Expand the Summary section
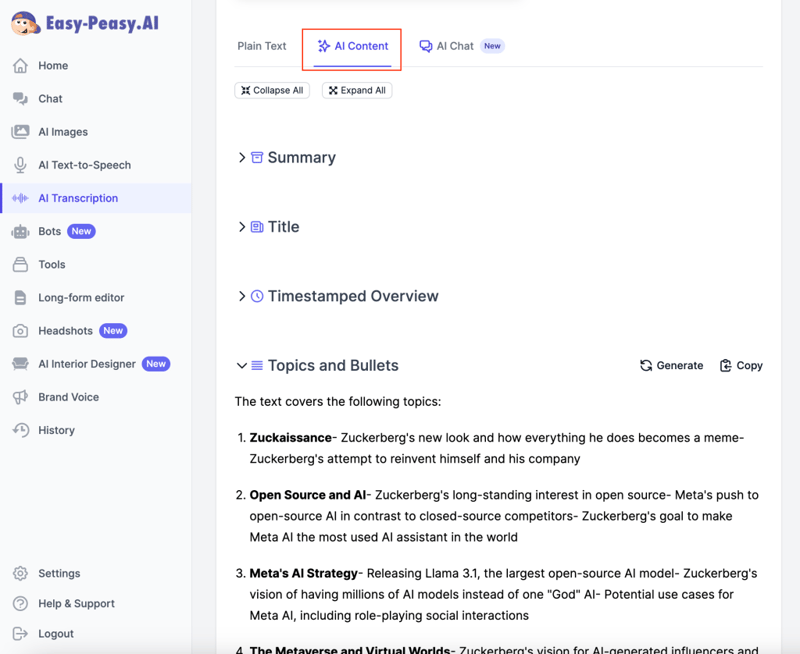Image resolution: width=800 pixels, height=654 pixels. point(242,158)
